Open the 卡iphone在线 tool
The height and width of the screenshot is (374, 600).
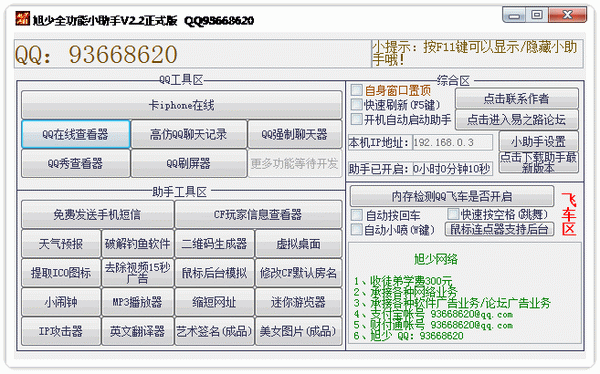182,105
